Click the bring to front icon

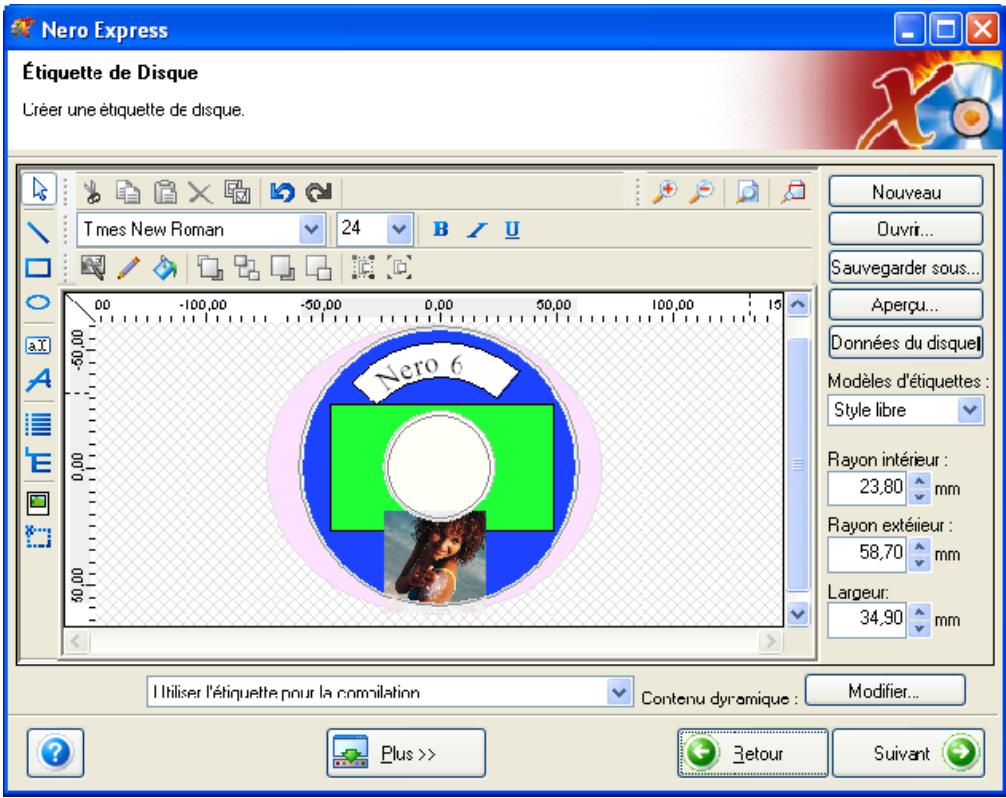210,267
